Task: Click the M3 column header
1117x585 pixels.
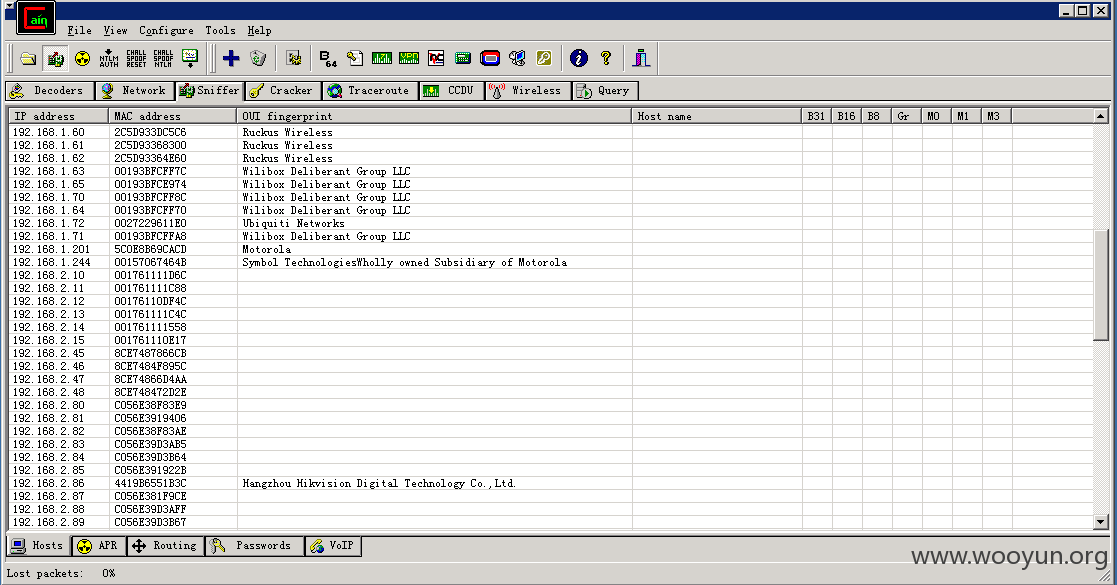Action: [996, 116]
